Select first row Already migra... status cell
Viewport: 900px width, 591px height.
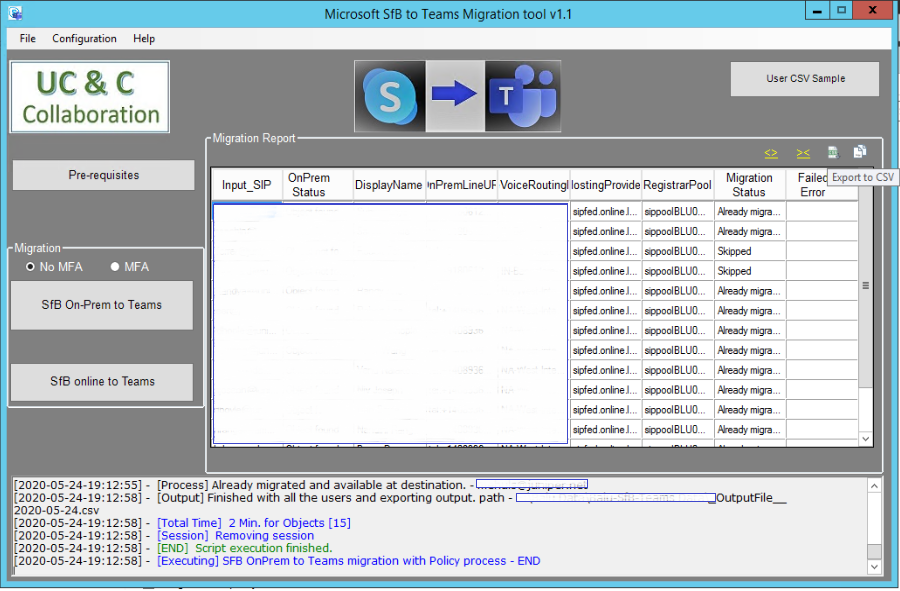[750, 212]
